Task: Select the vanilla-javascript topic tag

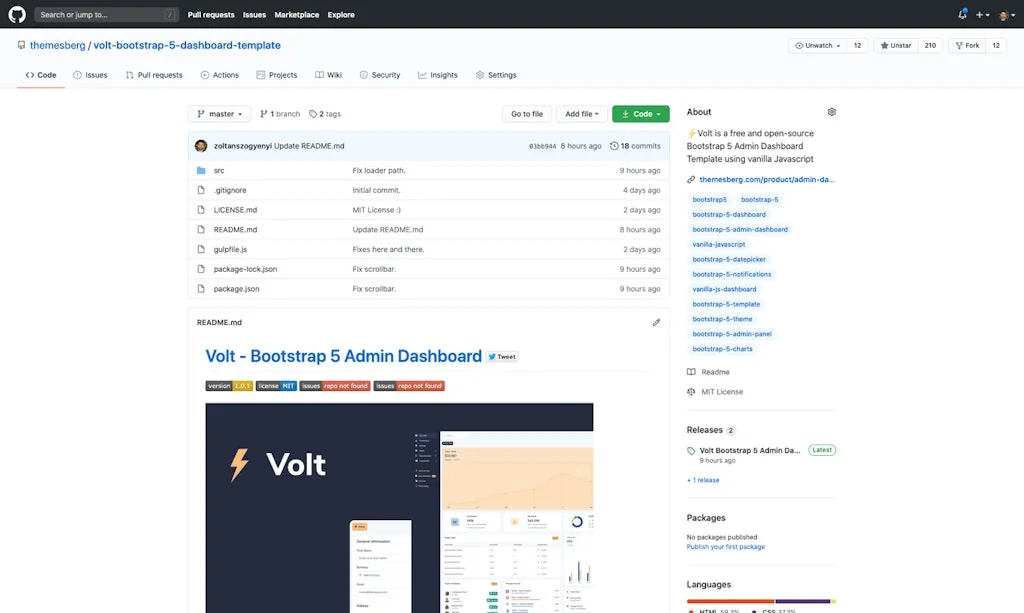Action: coord(718,244)
